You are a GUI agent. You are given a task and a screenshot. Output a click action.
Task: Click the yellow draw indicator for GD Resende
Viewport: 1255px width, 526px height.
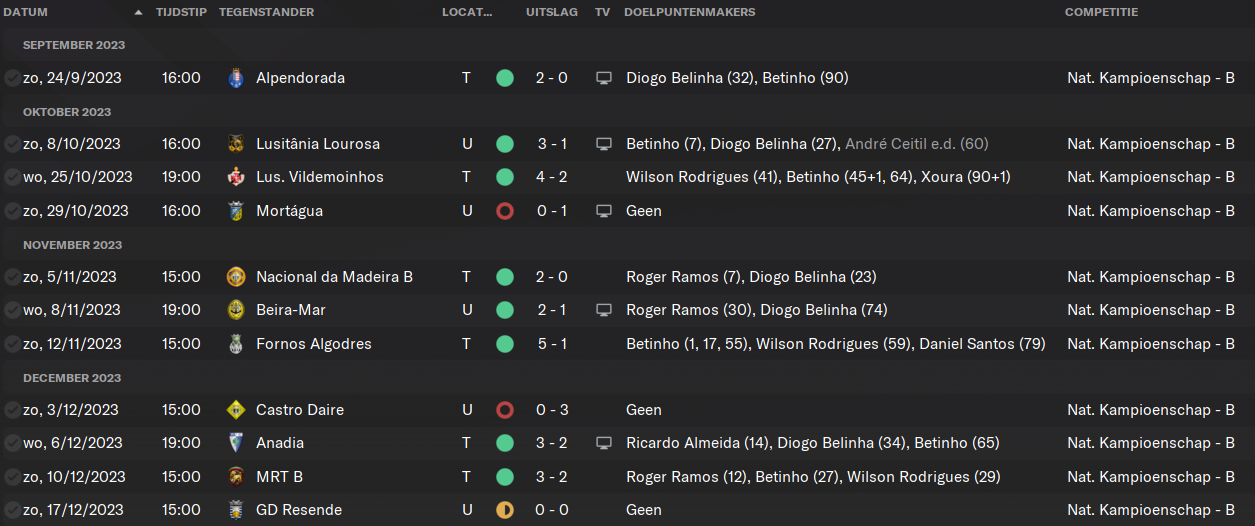point(505,510)
